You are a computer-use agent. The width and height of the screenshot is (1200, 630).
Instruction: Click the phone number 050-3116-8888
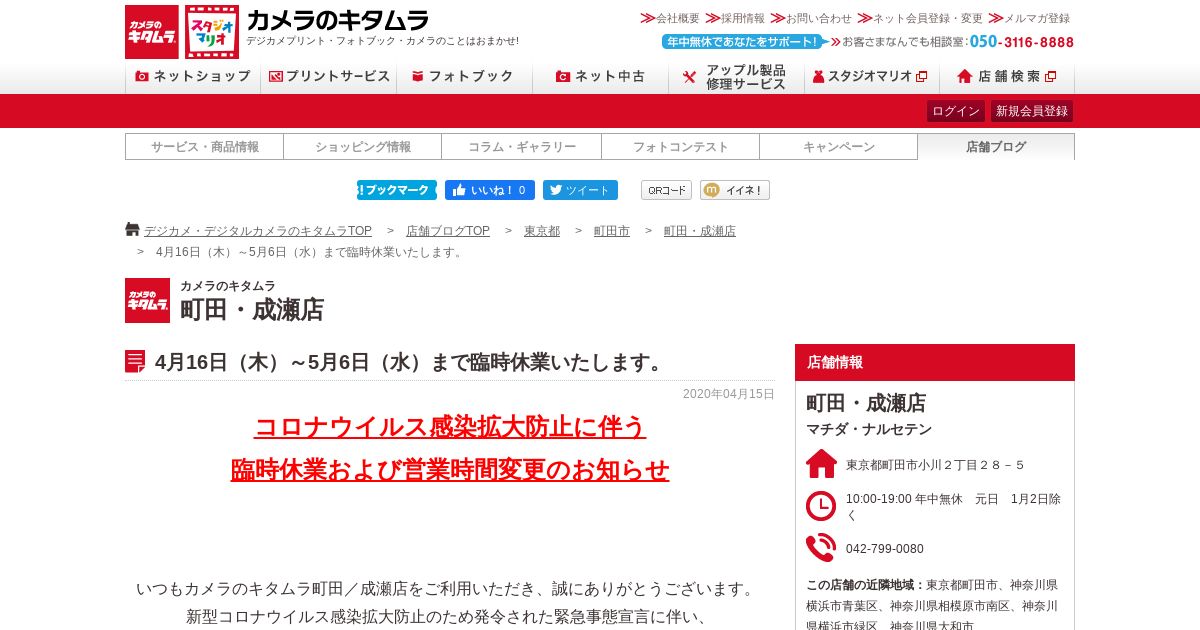(x=1022, y=42)
